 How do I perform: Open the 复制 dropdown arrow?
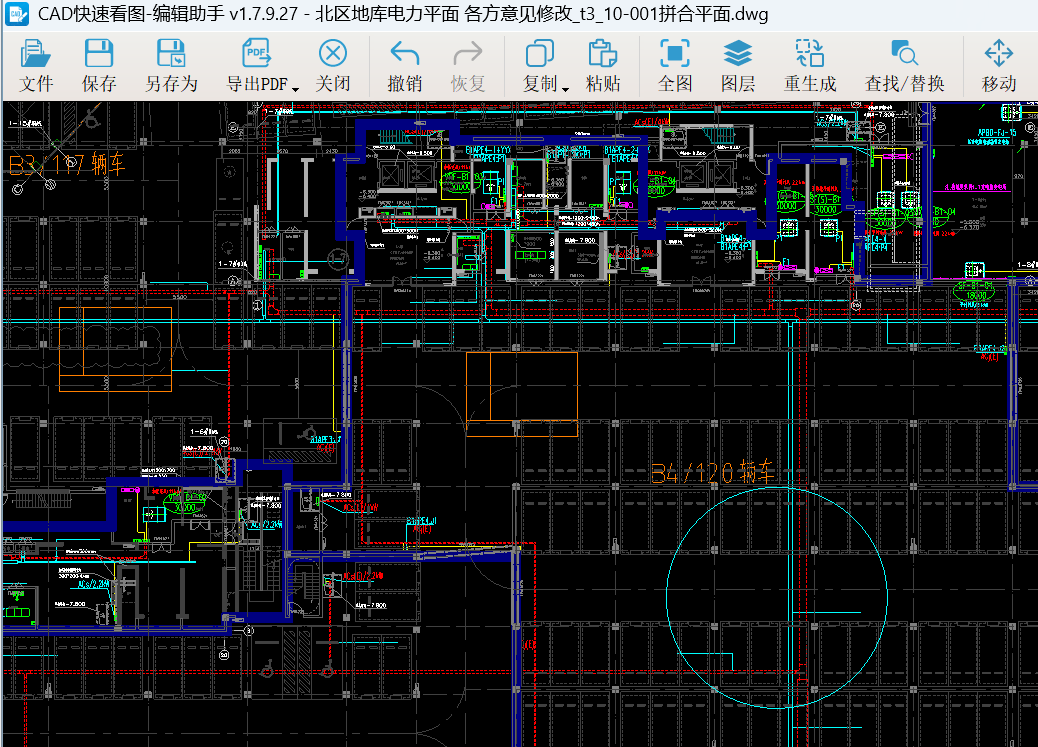(x=565, y=88)
